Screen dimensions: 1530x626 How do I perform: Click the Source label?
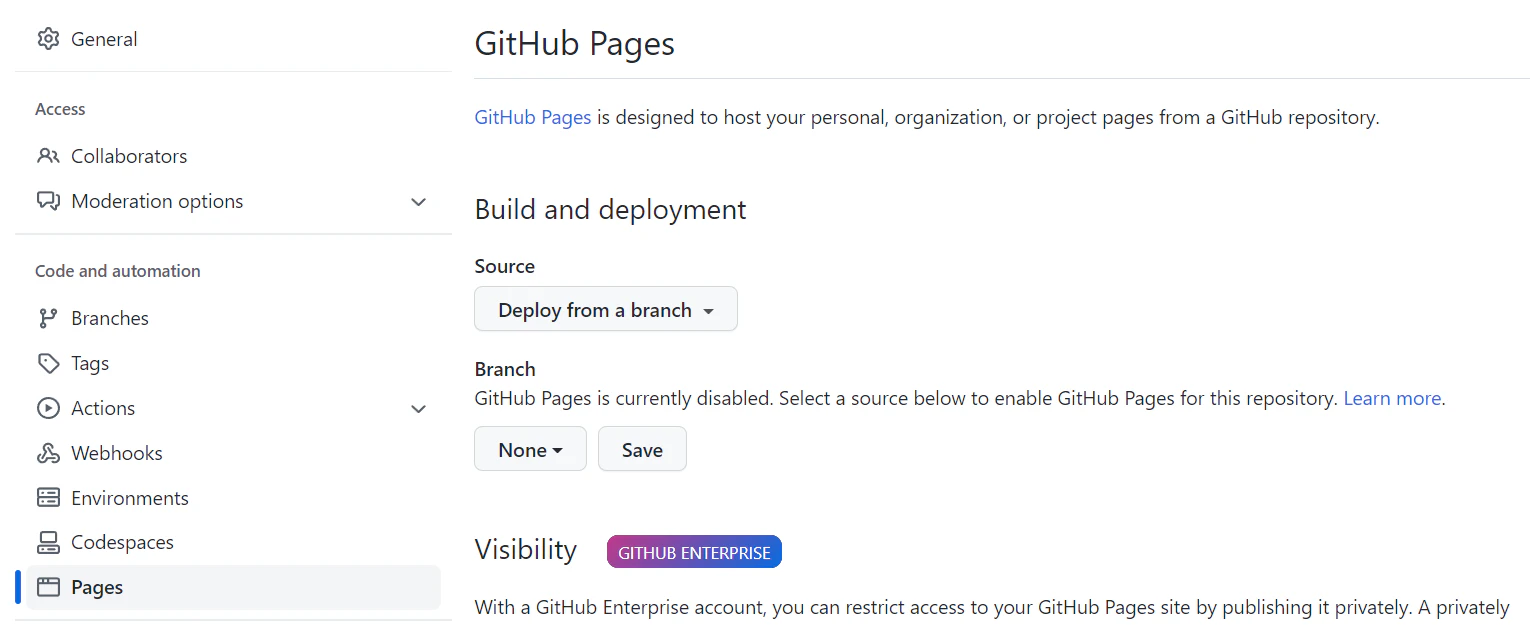point(505,266)
